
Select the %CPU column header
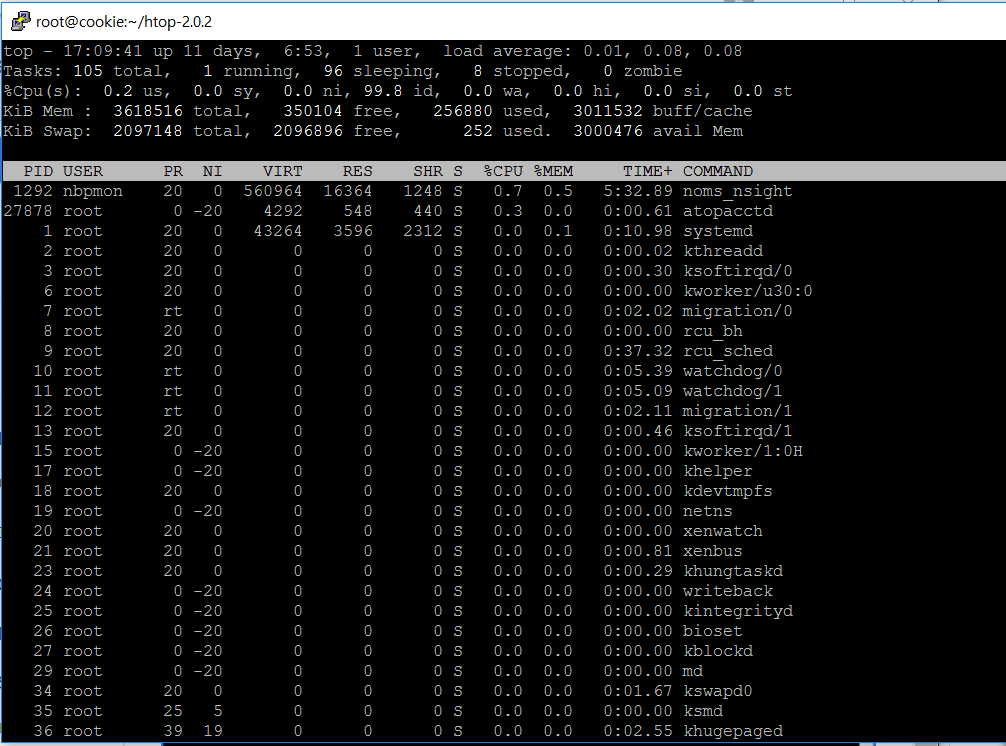point(503,171)
